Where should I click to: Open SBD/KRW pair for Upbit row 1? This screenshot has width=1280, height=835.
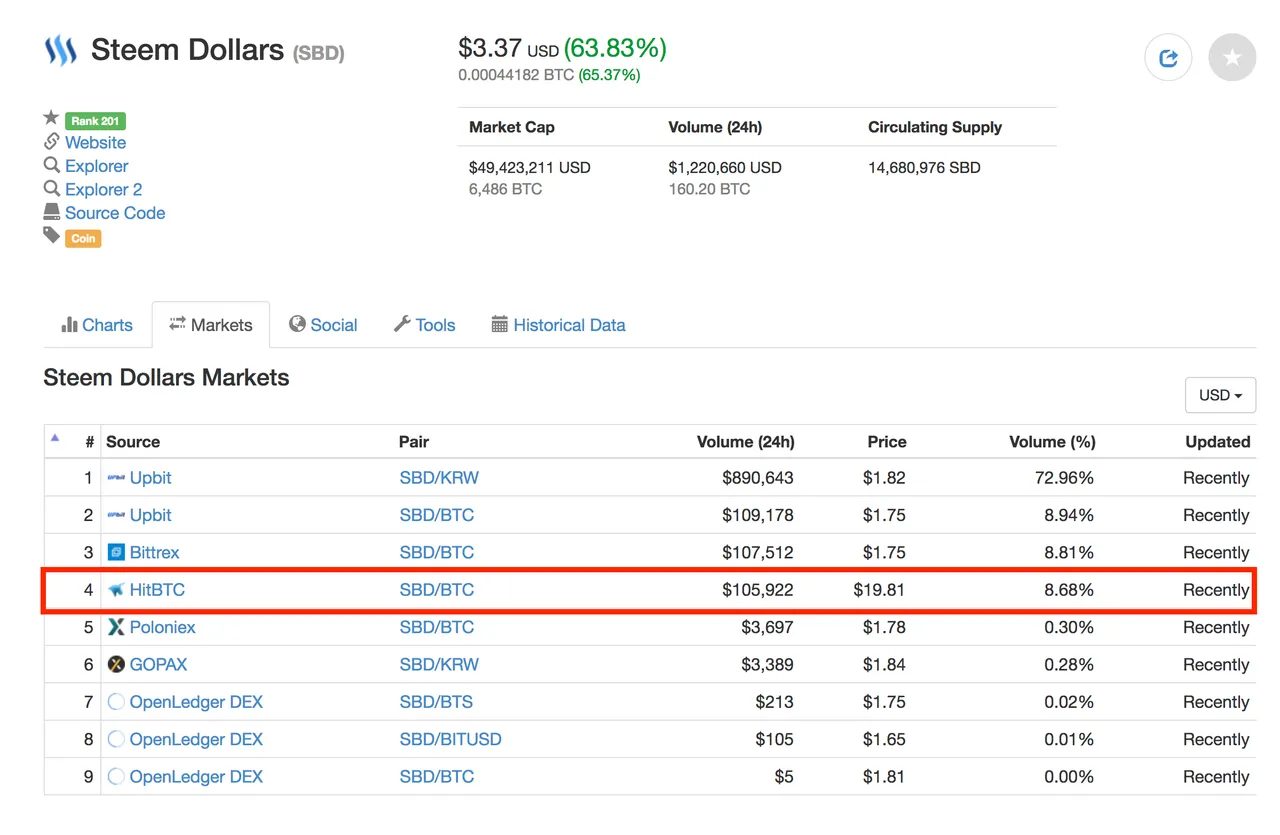click(439, 478)
